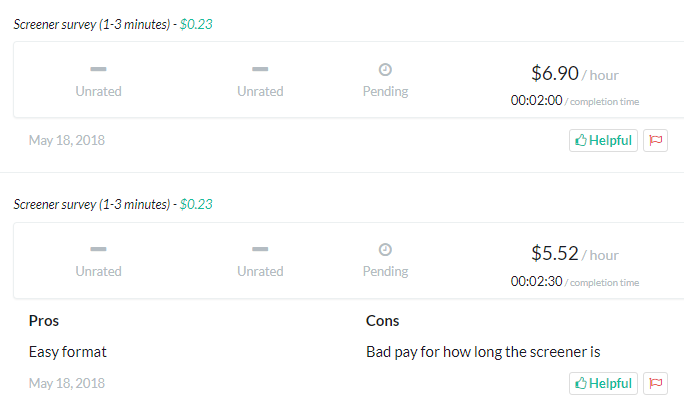The image size is (684, 411).
Task: Click the $6.90 / hour rate
Action: click(x=575, y=73)
